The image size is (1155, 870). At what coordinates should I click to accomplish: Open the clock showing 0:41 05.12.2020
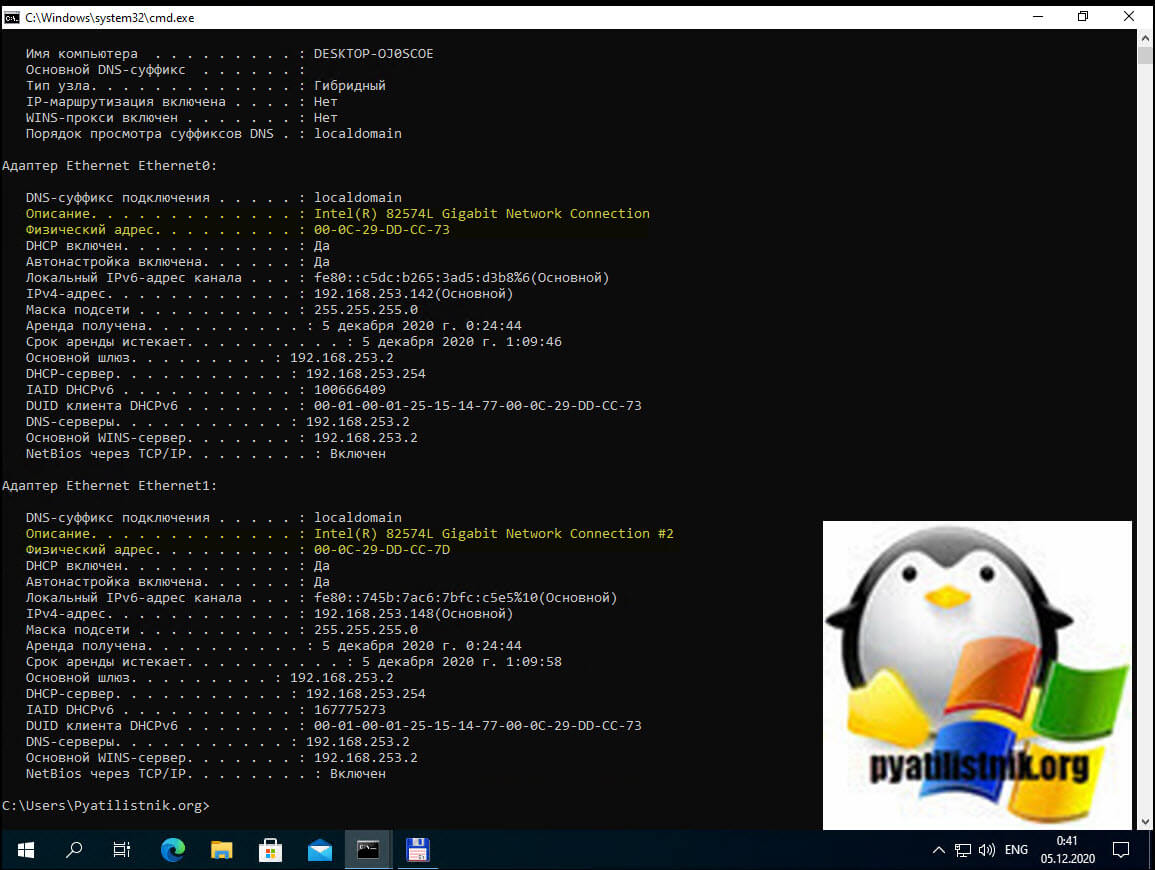(1067, 850)
